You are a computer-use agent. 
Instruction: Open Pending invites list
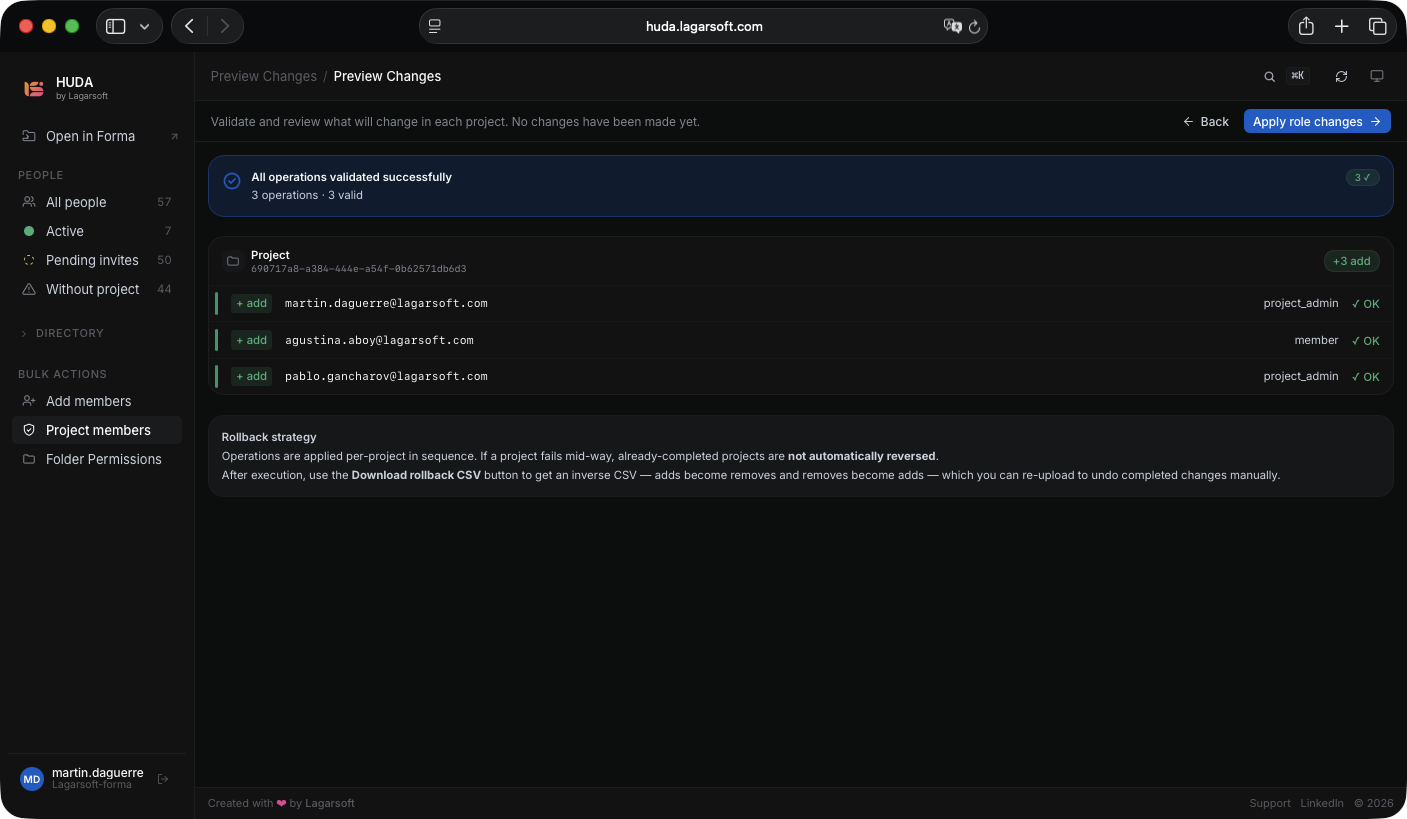click(98, 260)
